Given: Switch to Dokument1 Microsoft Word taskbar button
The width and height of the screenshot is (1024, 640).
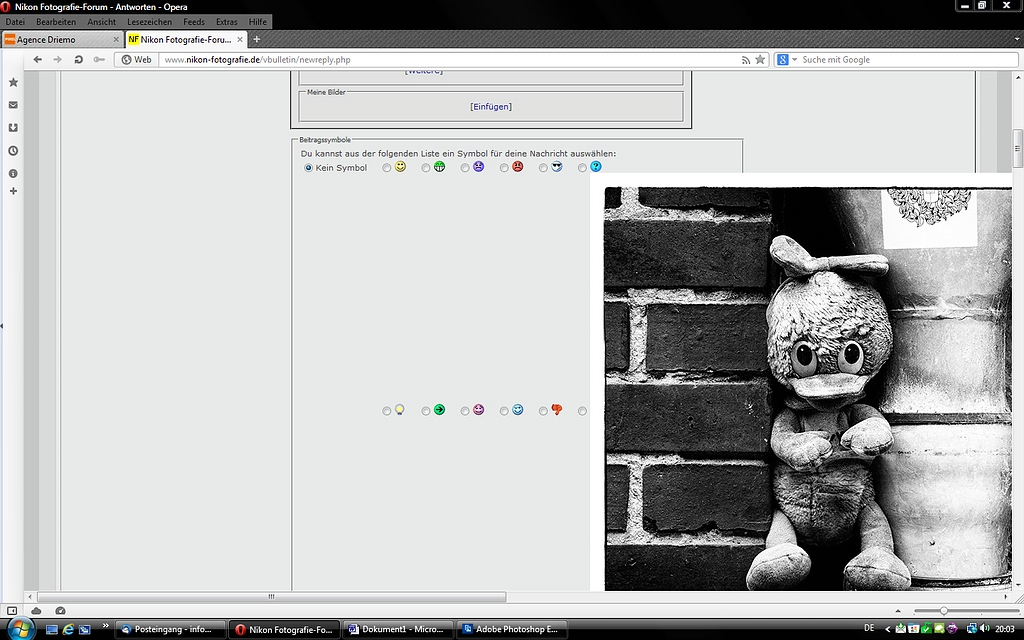Looking at the screenshot, I should point(397,630).
